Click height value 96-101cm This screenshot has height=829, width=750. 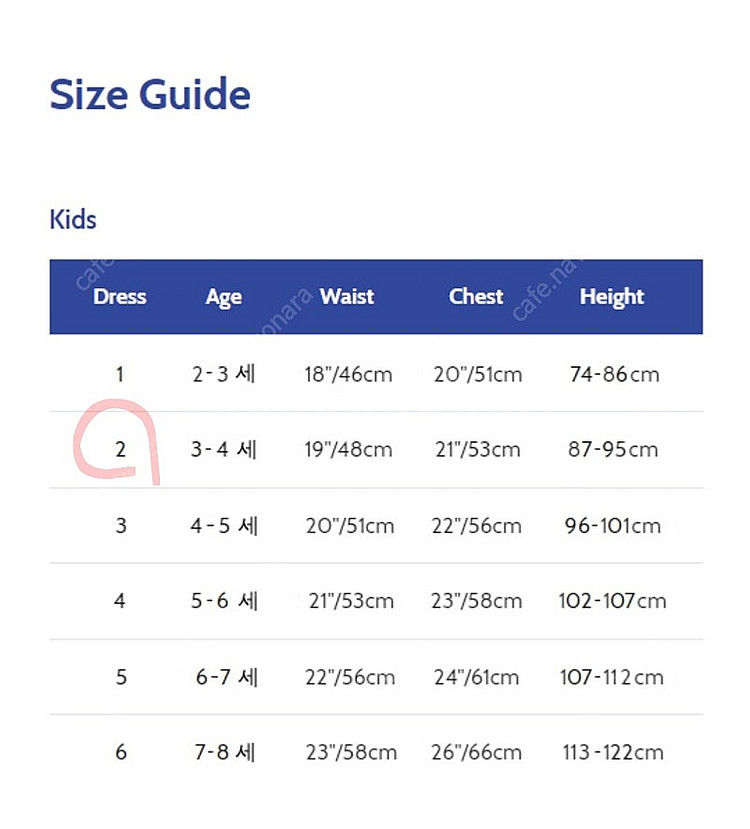coord(613,526)
